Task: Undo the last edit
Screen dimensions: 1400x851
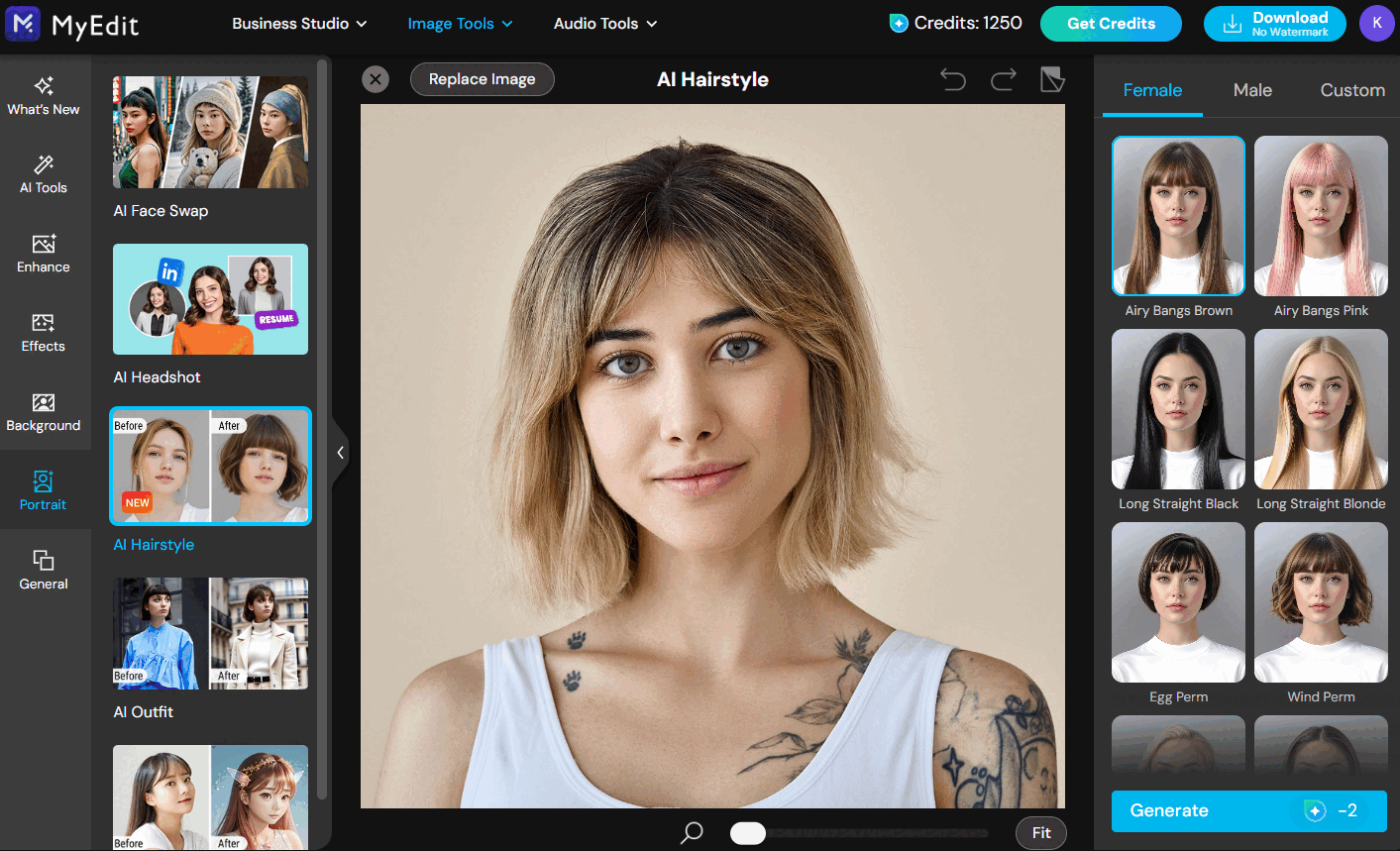Action: click(x=952, y=79)
